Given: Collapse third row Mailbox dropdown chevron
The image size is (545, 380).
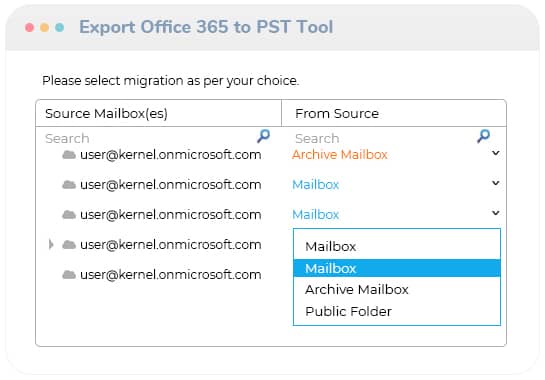Looking at the screenshot, I should (x=496, y=212).
